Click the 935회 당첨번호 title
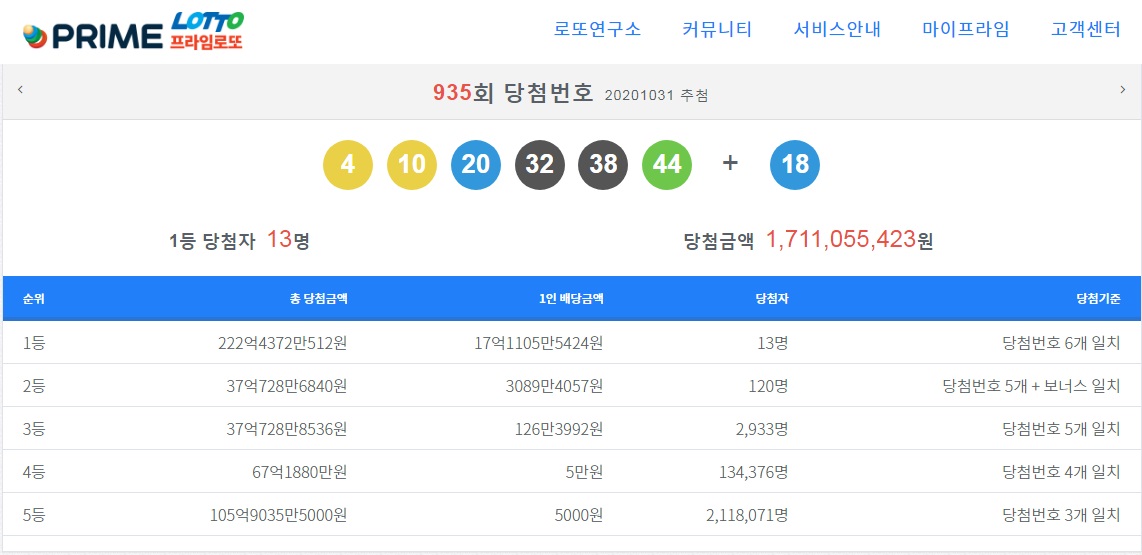This screenshot has height=555, width=1142. point(513,93)
